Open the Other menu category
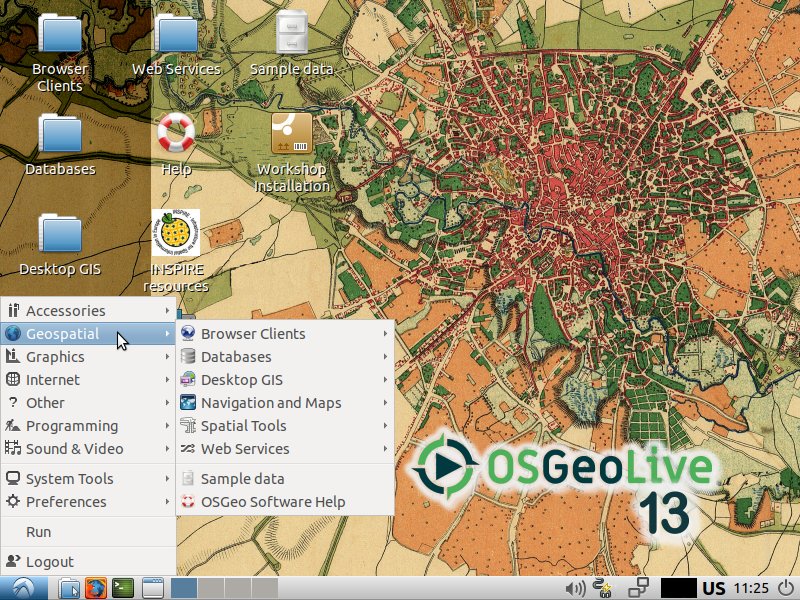Image resolution: width=800 pixels, height=600 pixels. click(x=88, y=402)
